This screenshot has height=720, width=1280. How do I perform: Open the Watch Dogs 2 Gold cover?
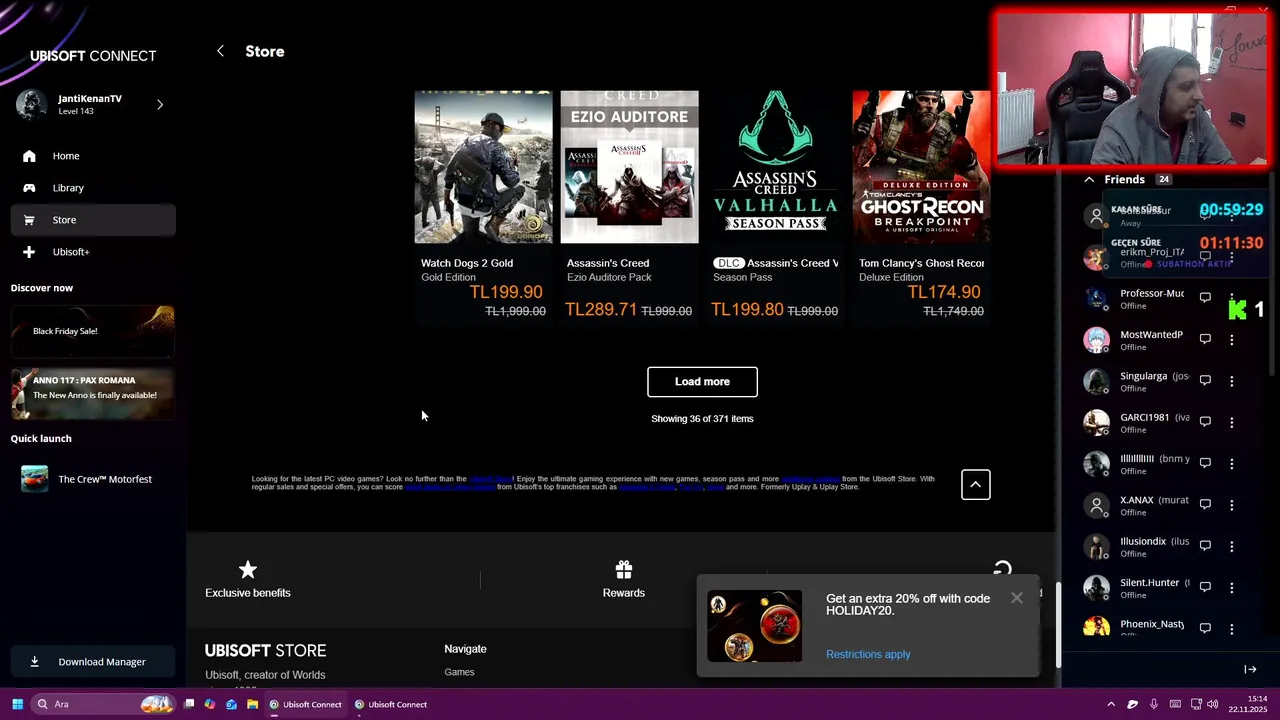483,167
